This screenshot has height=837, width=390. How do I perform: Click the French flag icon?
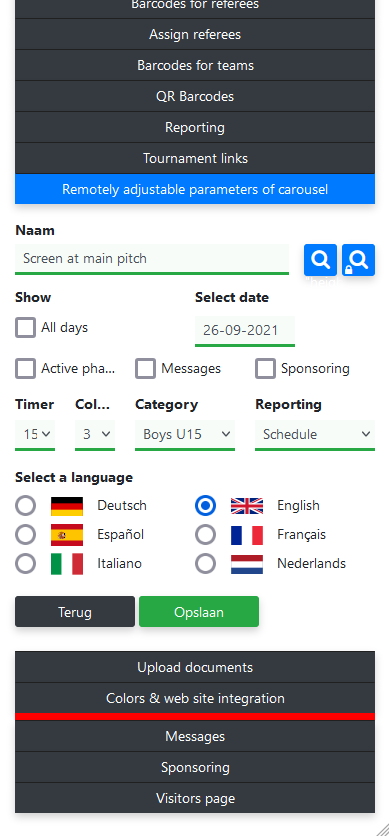247,535
